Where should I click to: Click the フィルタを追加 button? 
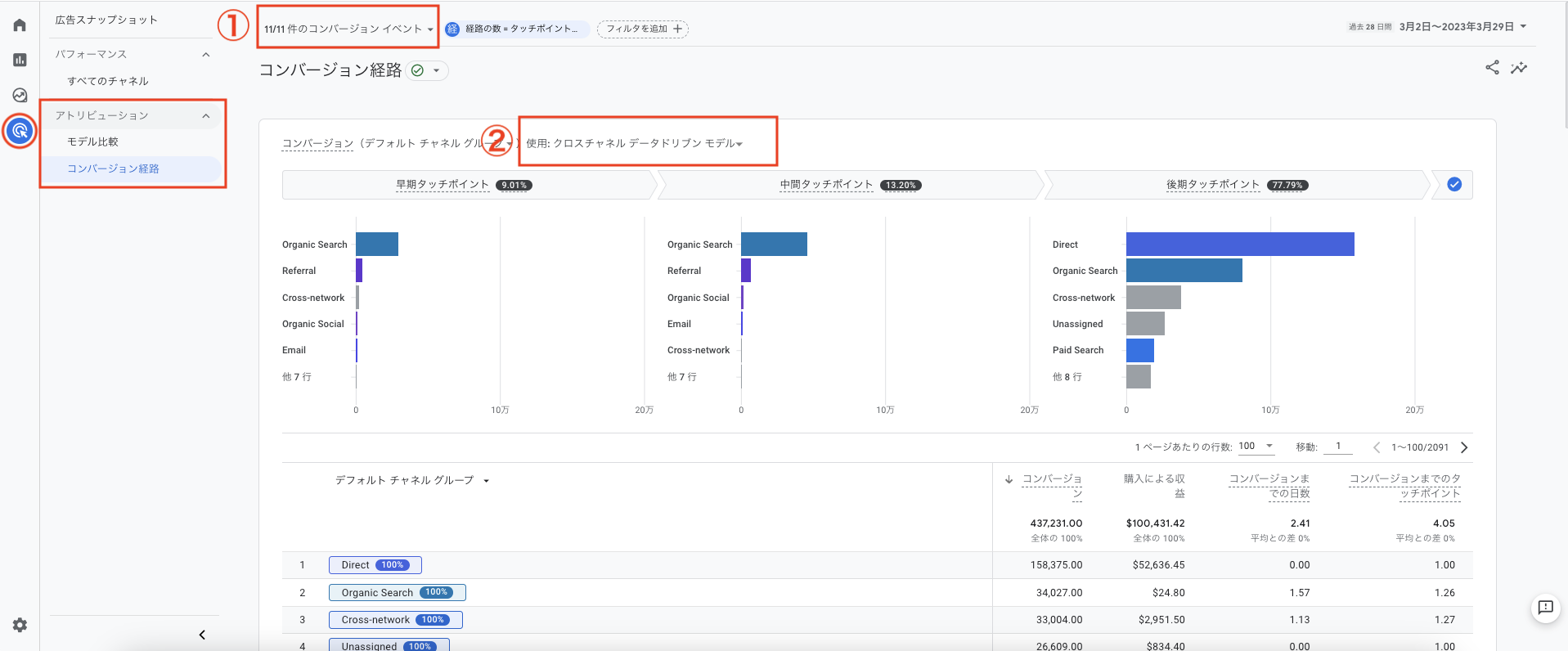pos(643,29)
